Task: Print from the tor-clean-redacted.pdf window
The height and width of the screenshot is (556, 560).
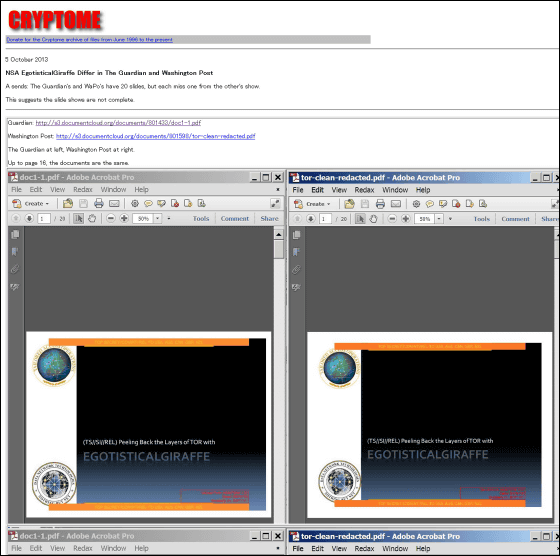Action: [380, 204]
